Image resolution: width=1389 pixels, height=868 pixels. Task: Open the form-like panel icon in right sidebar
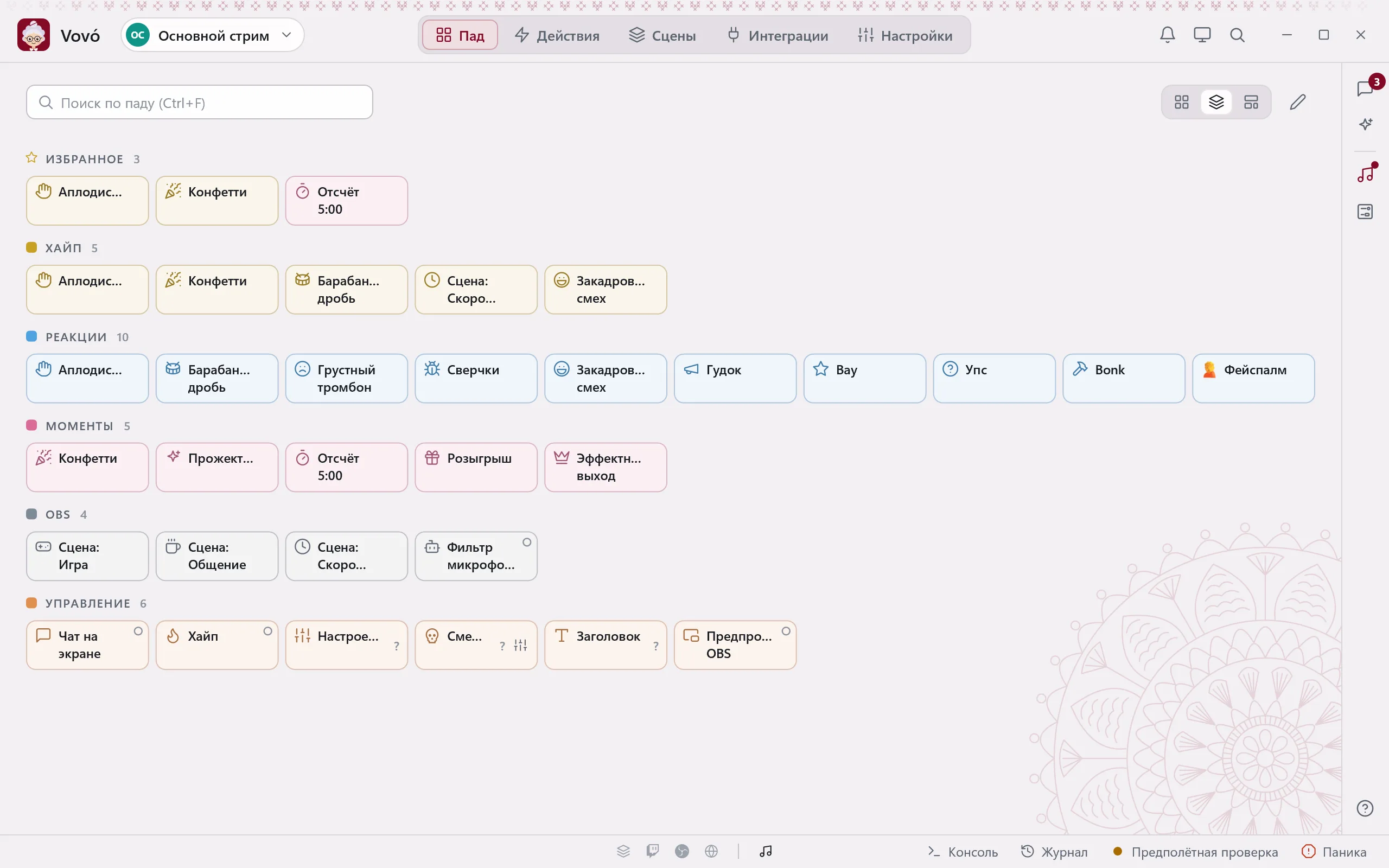[x=1365, y=211]
